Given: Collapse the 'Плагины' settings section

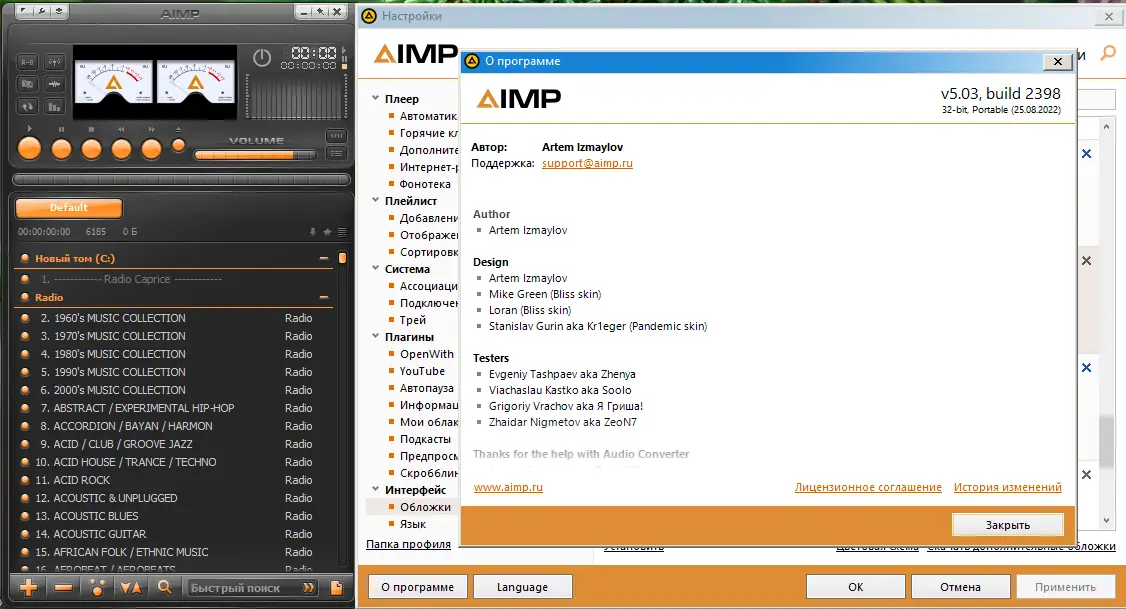Looking at the screenshot, I should (376, 335).
